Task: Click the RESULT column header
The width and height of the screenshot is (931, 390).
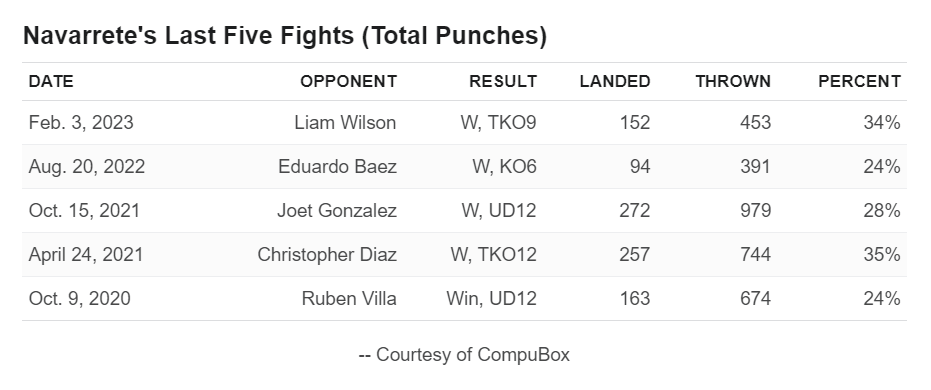Action: pos(503,81)
